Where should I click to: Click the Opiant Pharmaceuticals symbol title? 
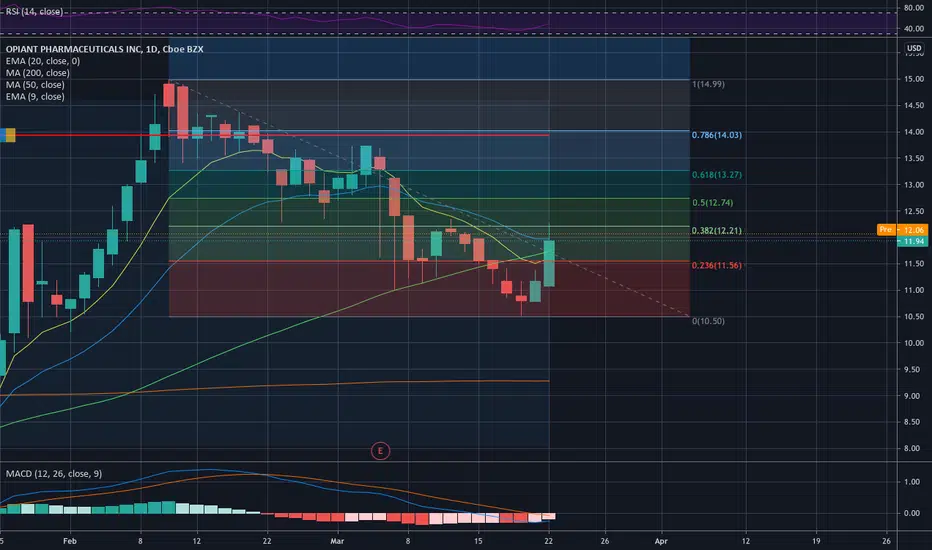105,49
